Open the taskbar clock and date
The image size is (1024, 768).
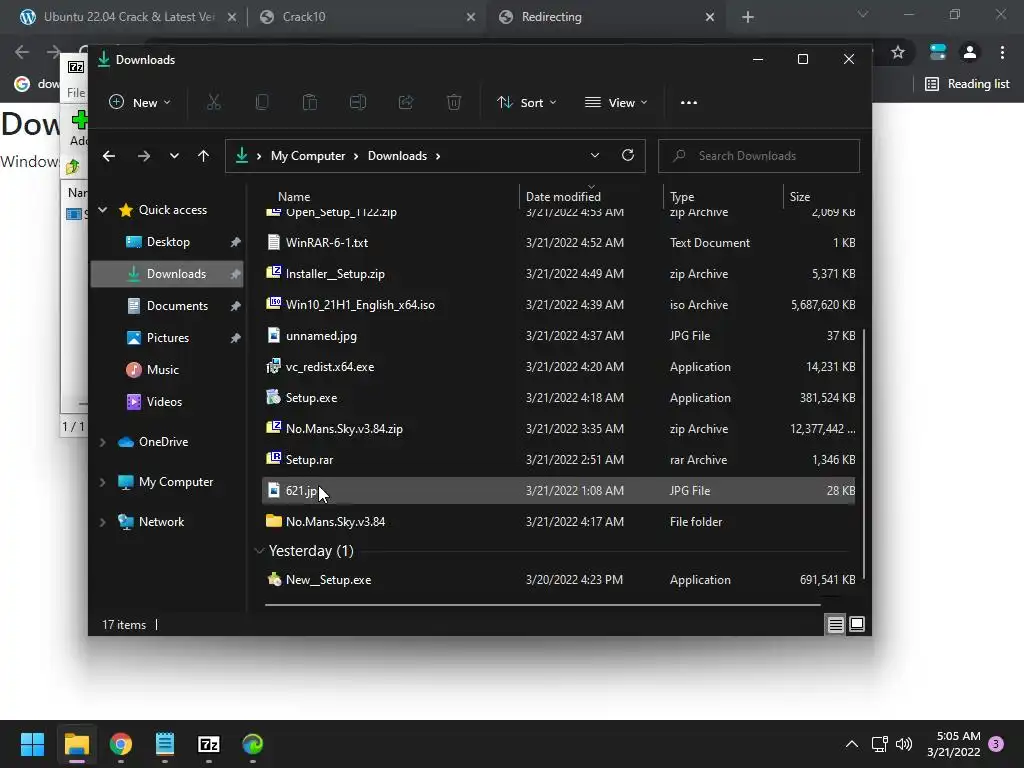click(953, 744)
